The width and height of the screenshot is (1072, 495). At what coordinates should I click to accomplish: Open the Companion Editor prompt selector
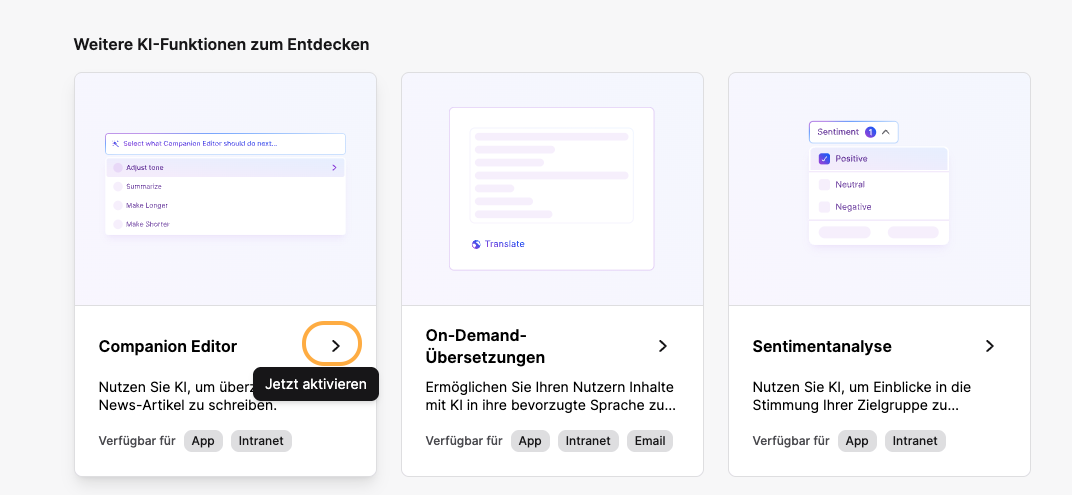[x=225, y=144]
